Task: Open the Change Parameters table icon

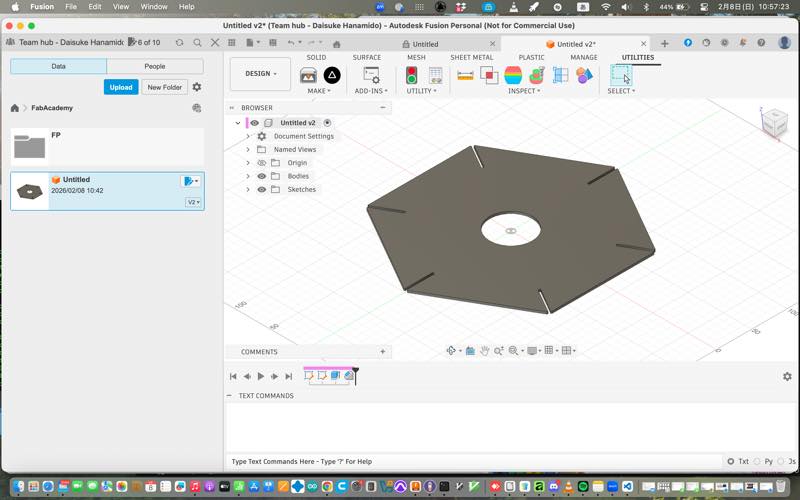Action: click(x=435, y=75)
